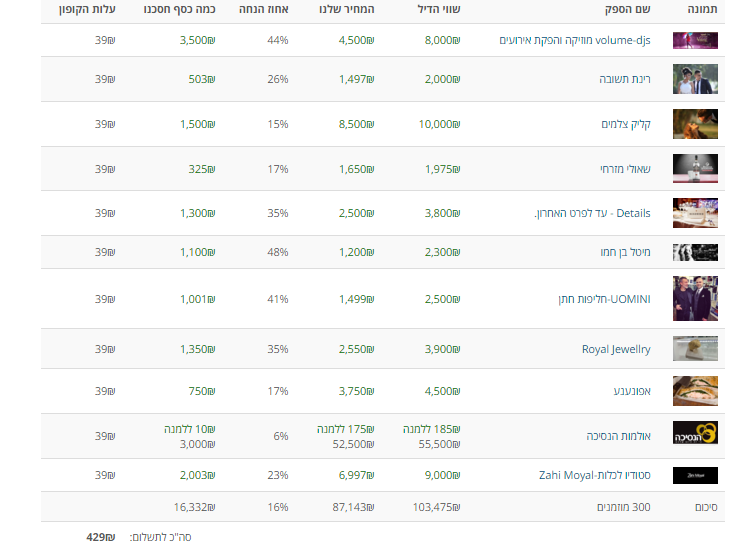Open the שאולי מזרחי thumbnail image

click(x=695, y=169)
